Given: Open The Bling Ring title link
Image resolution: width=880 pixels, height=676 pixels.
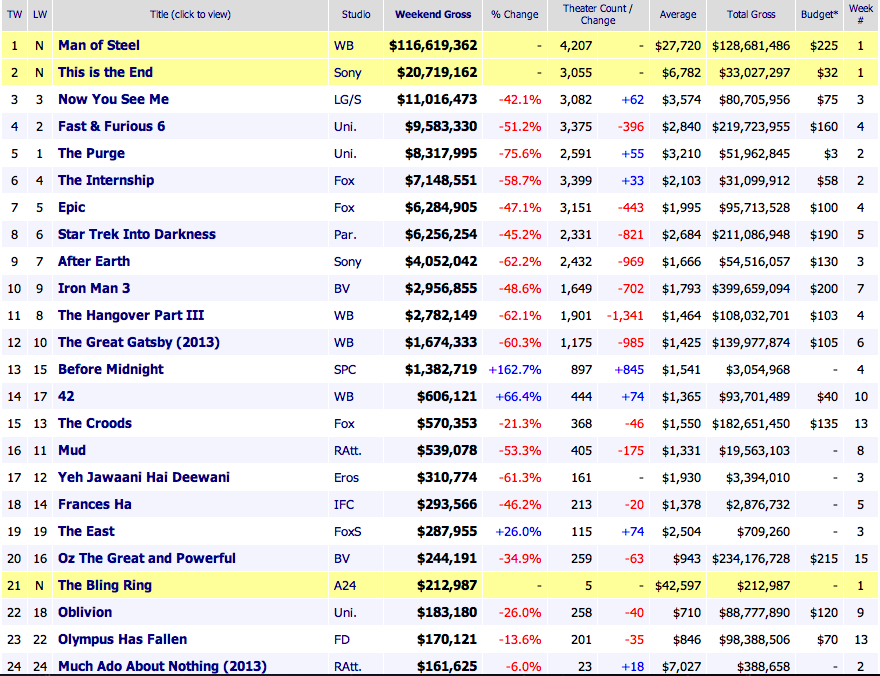Looking at the screenshot, I should [x=104, y=585].
